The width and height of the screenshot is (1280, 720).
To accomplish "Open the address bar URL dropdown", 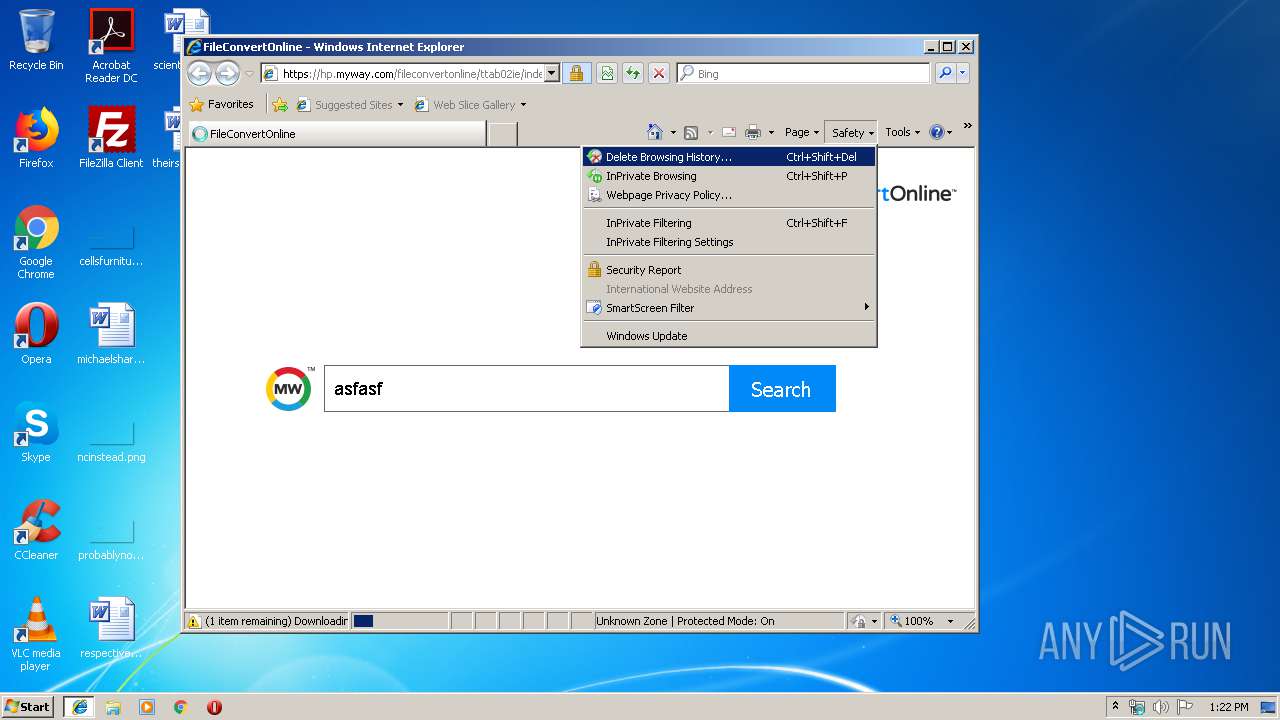I will coord(551,73).
